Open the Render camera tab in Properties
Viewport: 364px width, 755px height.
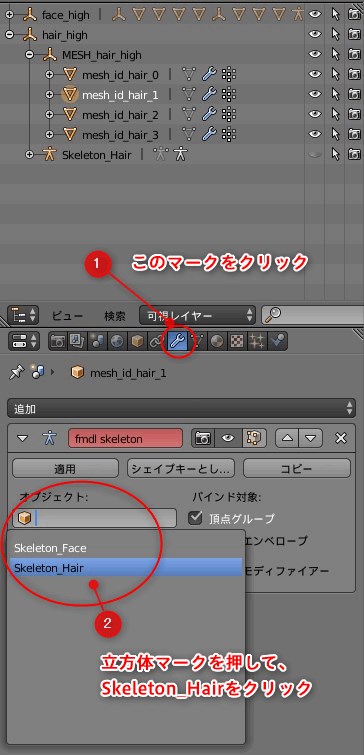pos(58,341)
